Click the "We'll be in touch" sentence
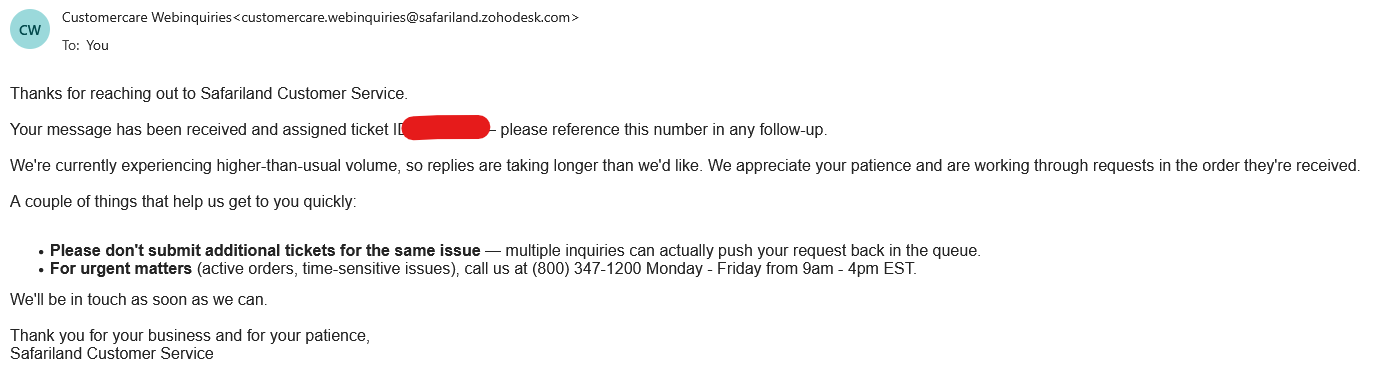1398x368 pixels. tap(139, 299)
